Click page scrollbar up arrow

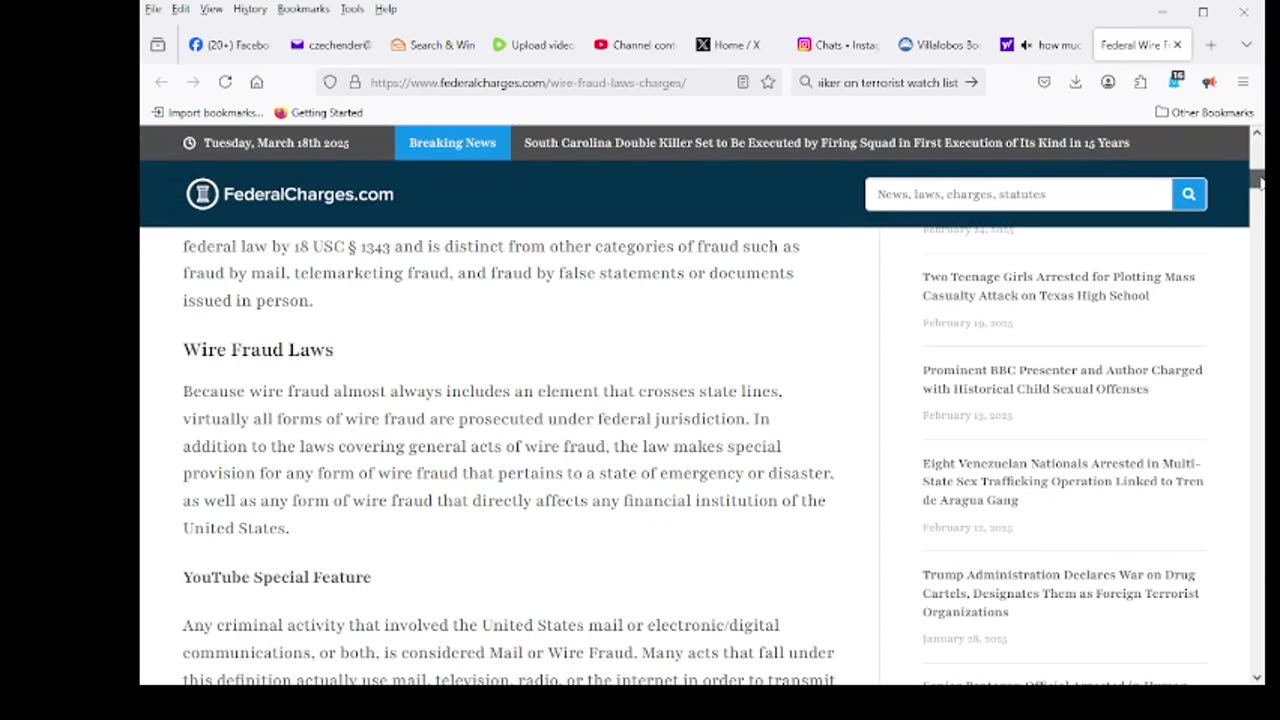pos(1257,133)
